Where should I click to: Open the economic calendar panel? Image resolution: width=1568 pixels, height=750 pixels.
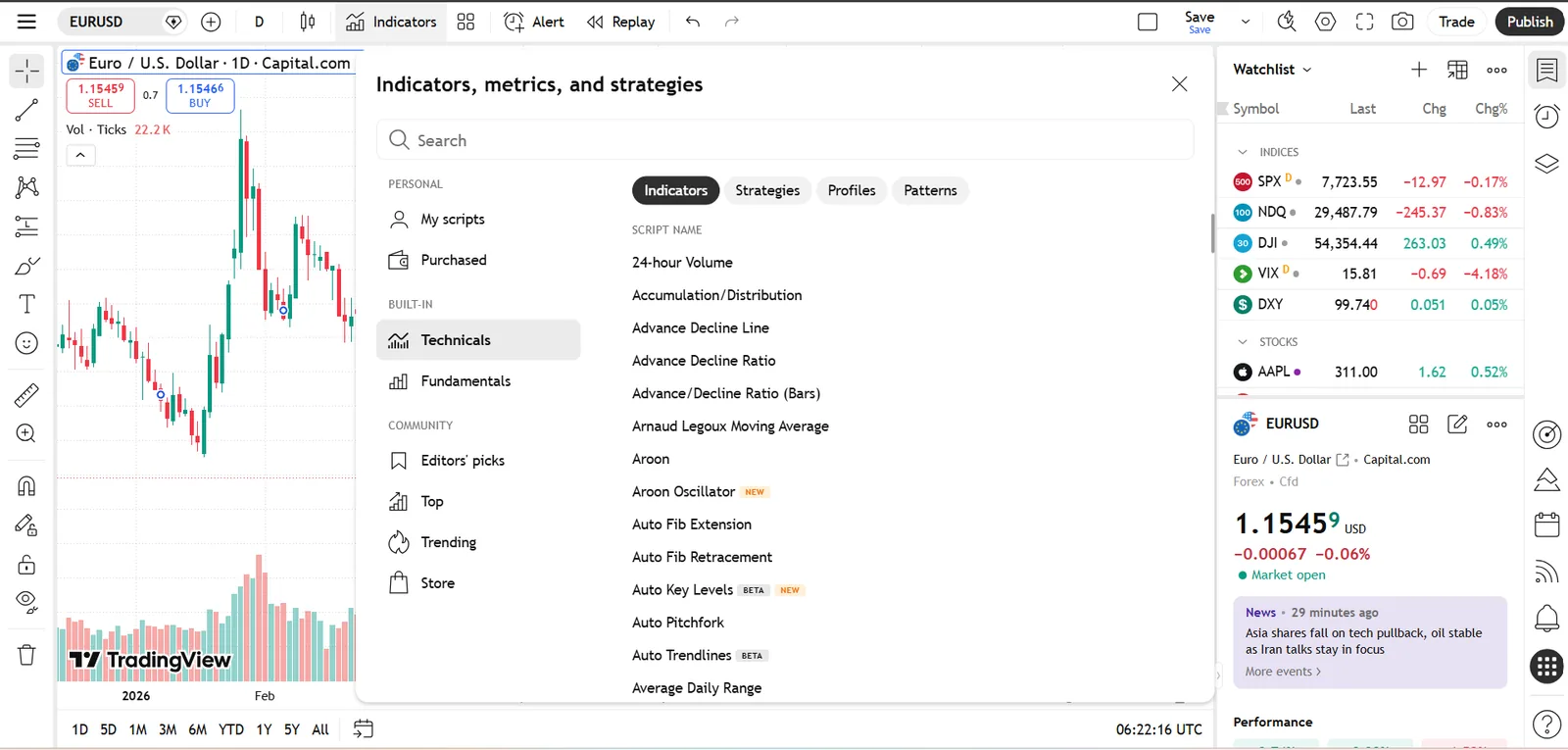coord(1546,525)
